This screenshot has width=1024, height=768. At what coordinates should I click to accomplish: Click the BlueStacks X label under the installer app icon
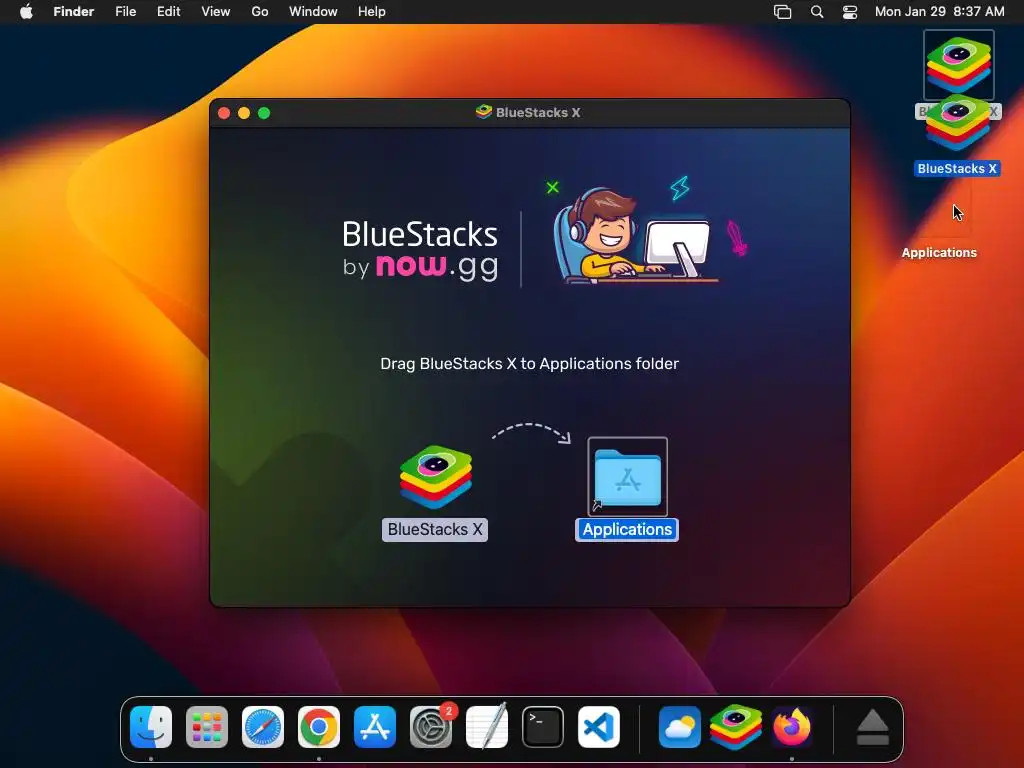pos(435,530)
